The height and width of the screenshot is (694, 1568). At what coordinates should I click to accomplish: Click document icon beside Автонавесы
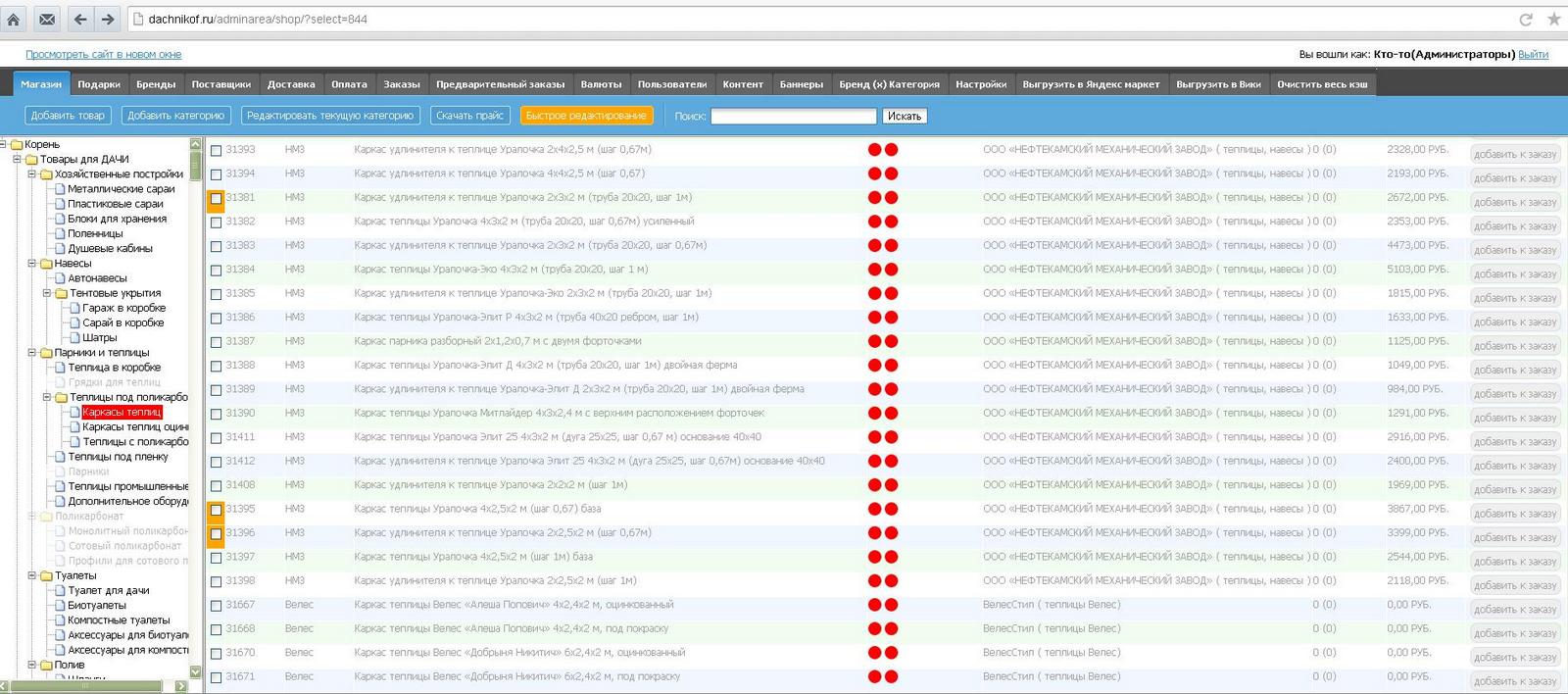pos(60,278)
